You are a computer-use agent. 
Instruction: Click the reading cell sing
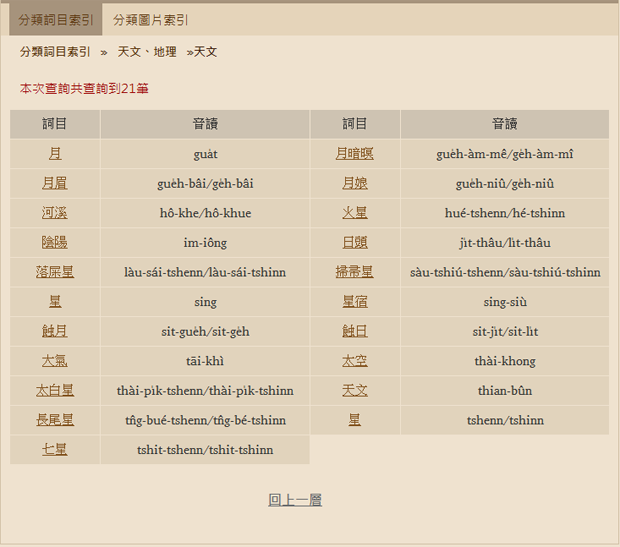pos(205,302)
